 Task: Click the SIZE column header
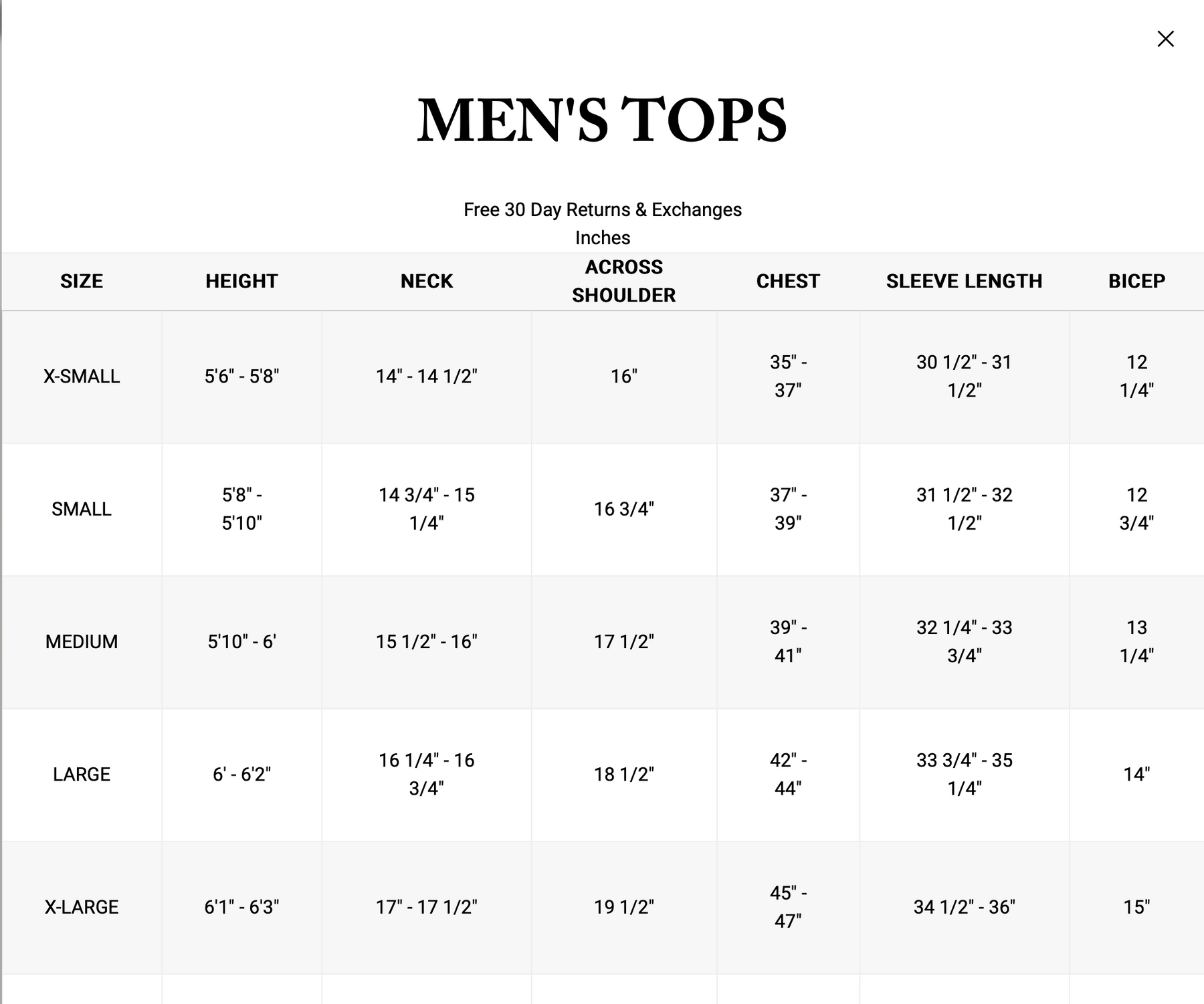[x=82, y=281]
